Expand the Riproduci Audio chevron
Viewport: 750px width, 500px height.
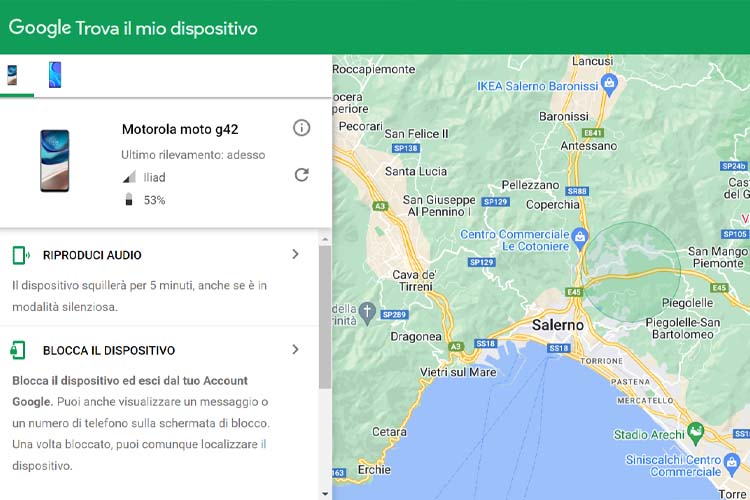pos(296,254)
